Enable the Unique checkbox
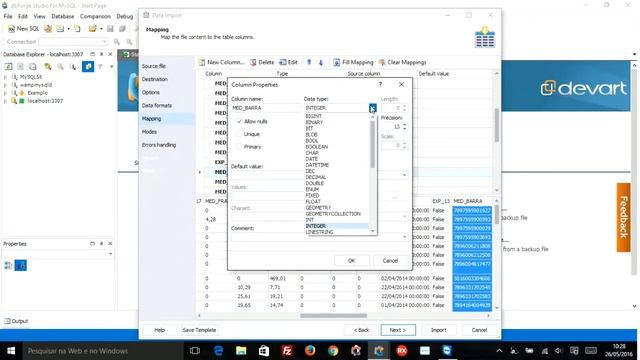 [x=240, y=134]
